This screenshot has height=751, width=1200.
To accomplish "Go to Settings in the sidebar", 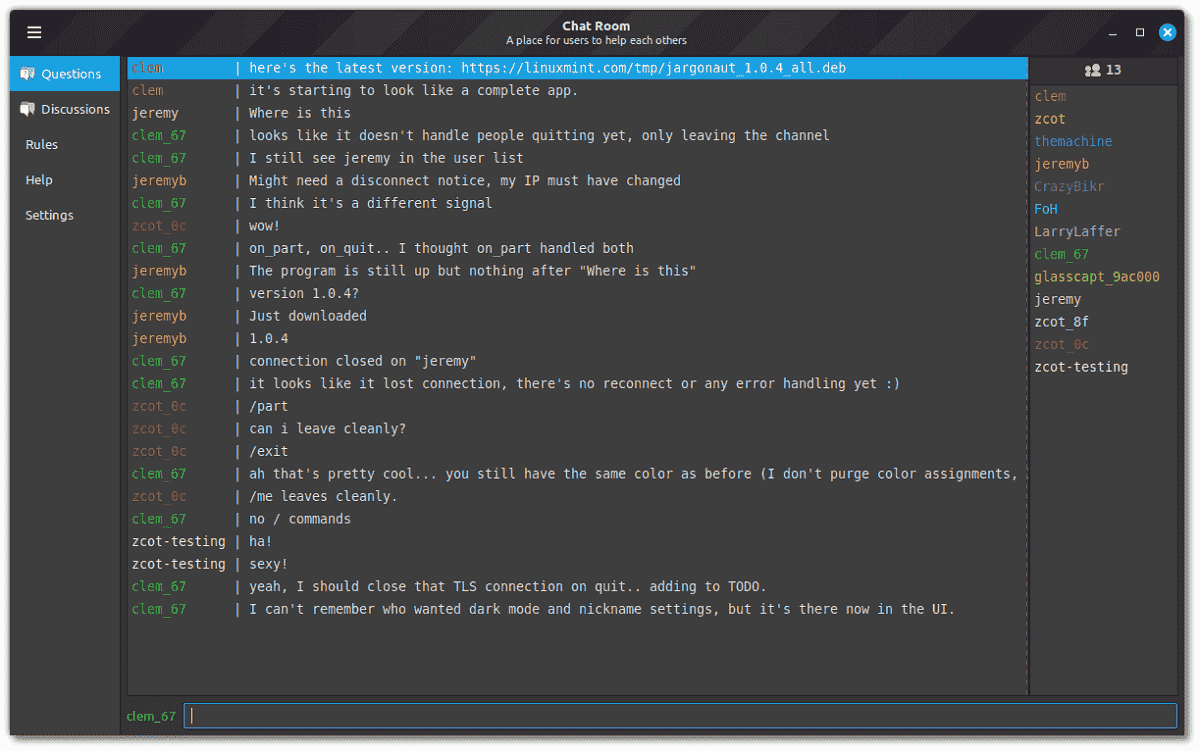I will (x=49, y=215).
